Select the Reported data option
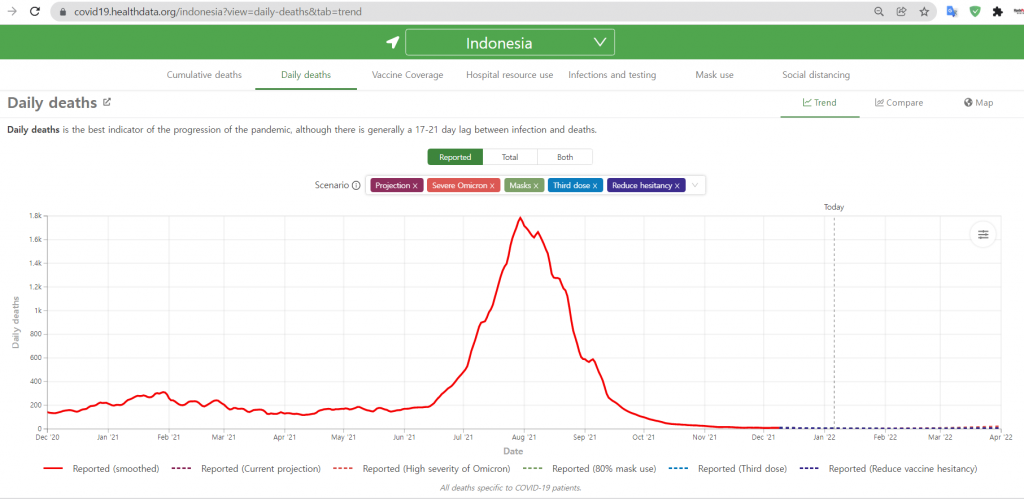This screenshot has height=499, width=1024. (x=455, y=157)
